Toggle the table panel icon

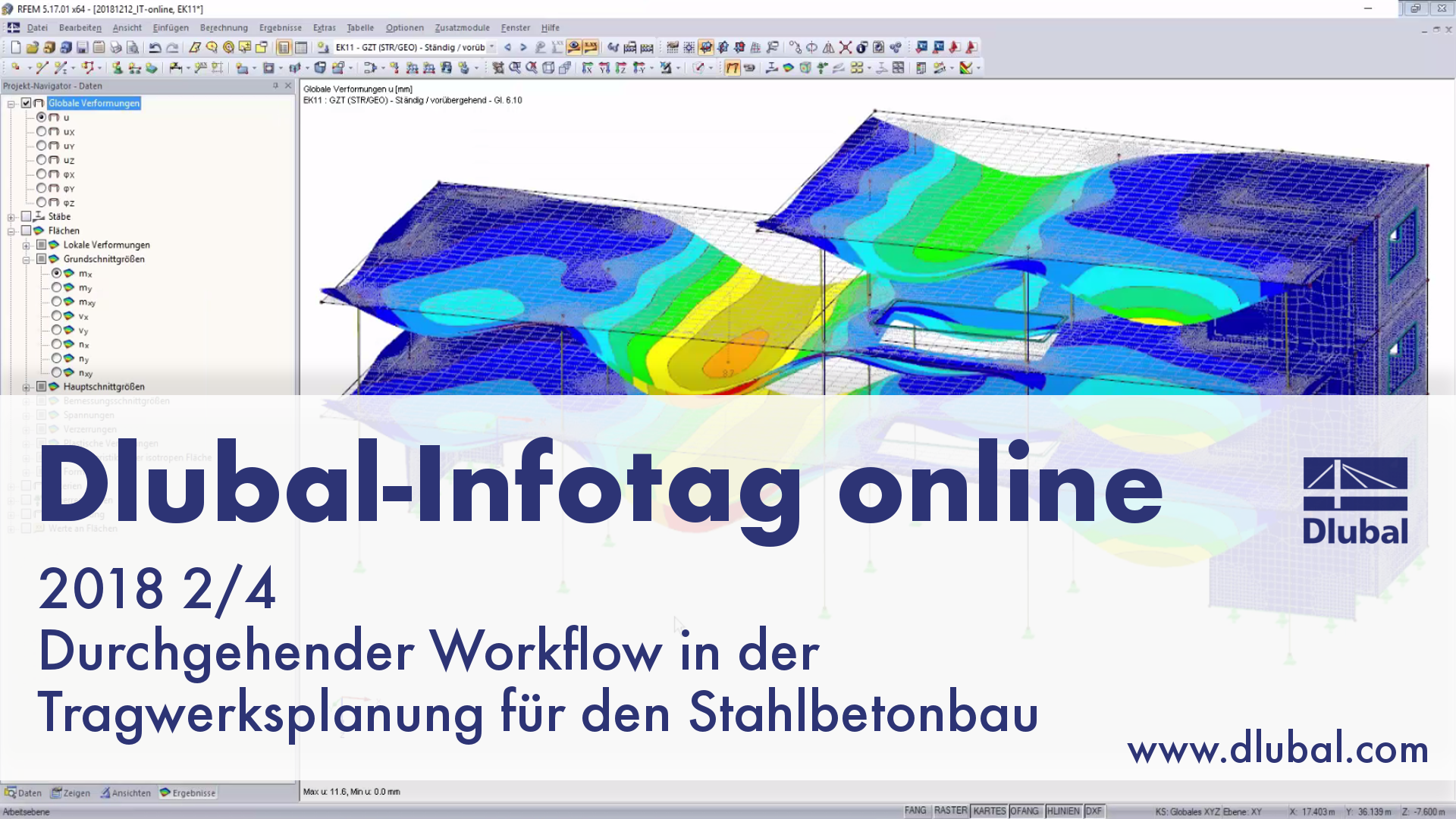(x=301, y=47)
